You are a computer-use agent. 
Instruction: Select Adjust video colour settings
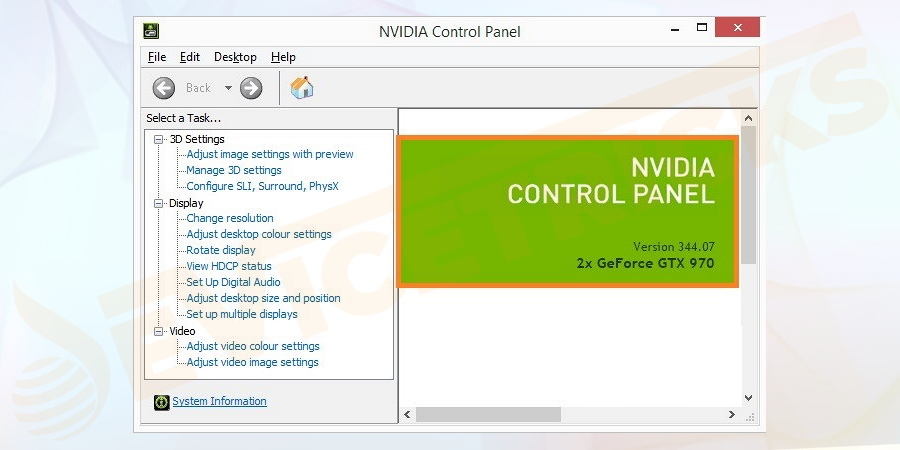pos(253,346)
